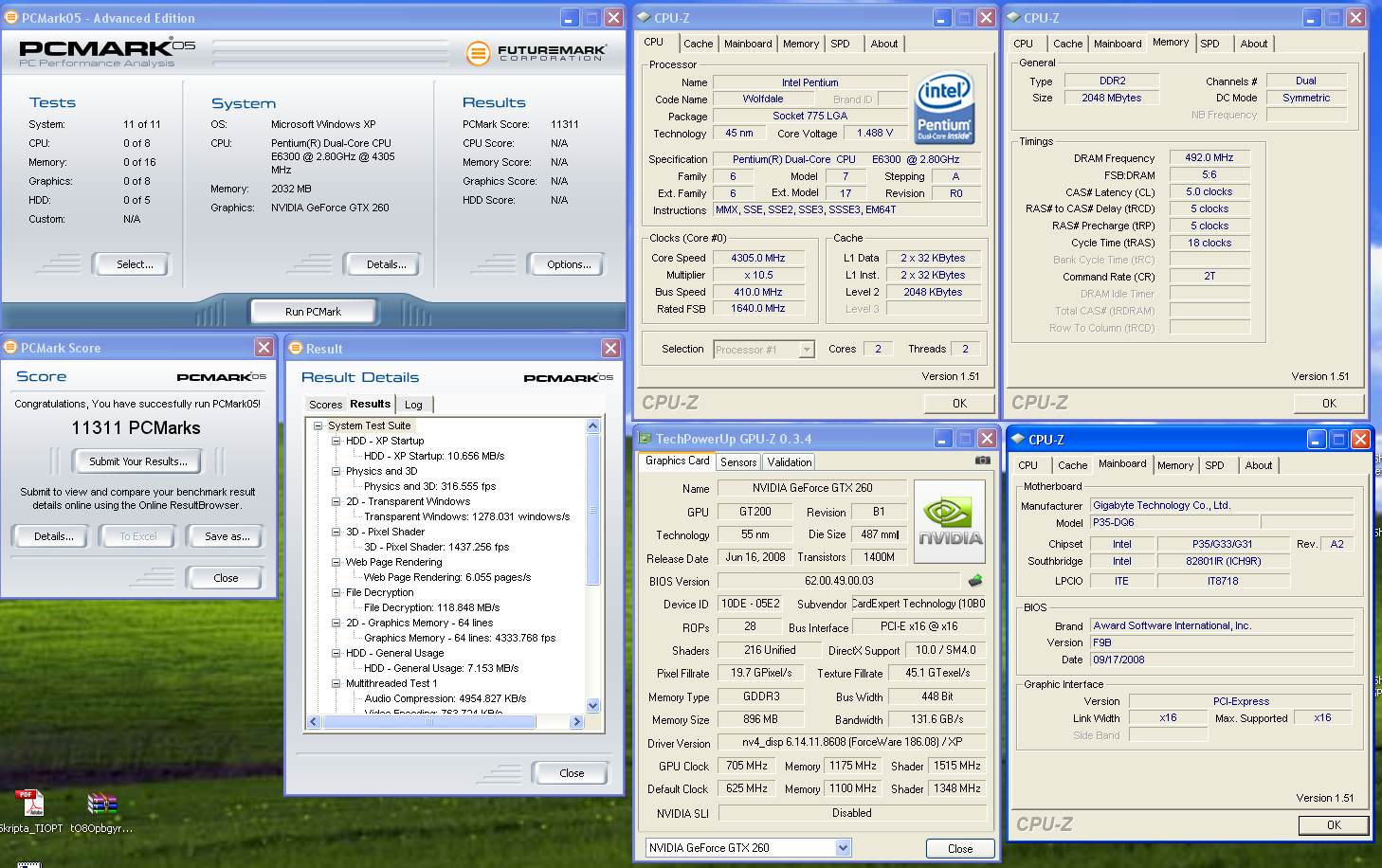Click Details... under System
The image size is (1382, 868).
coord(386,264)
